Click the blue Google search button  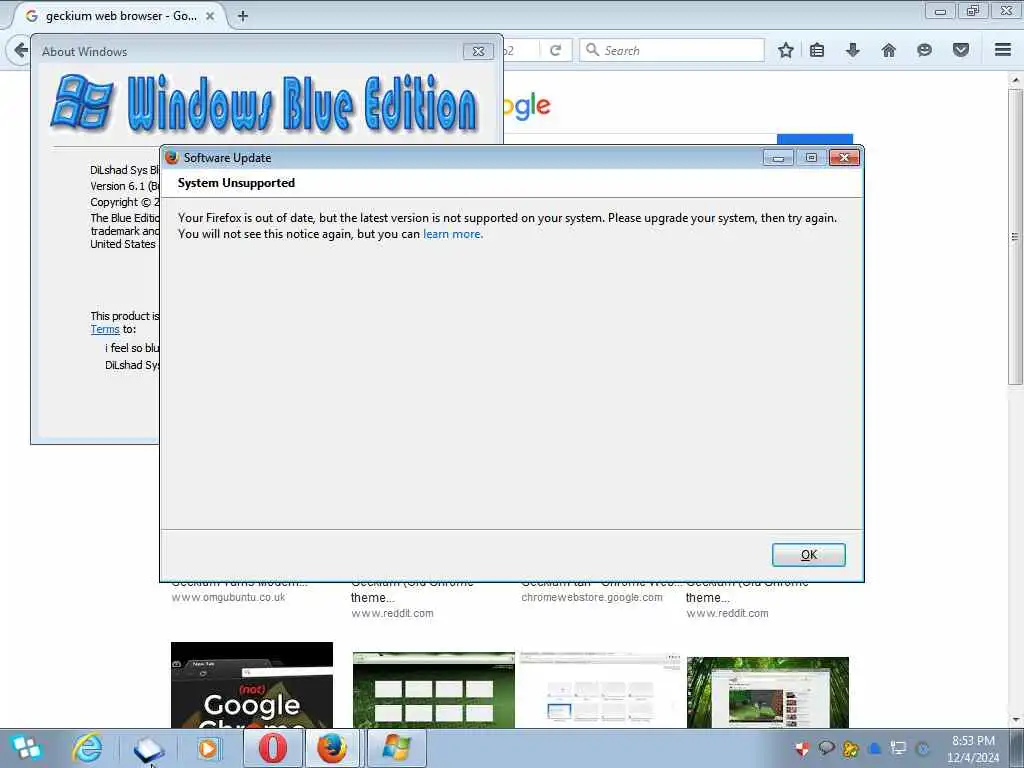click(x=815, y=139)
